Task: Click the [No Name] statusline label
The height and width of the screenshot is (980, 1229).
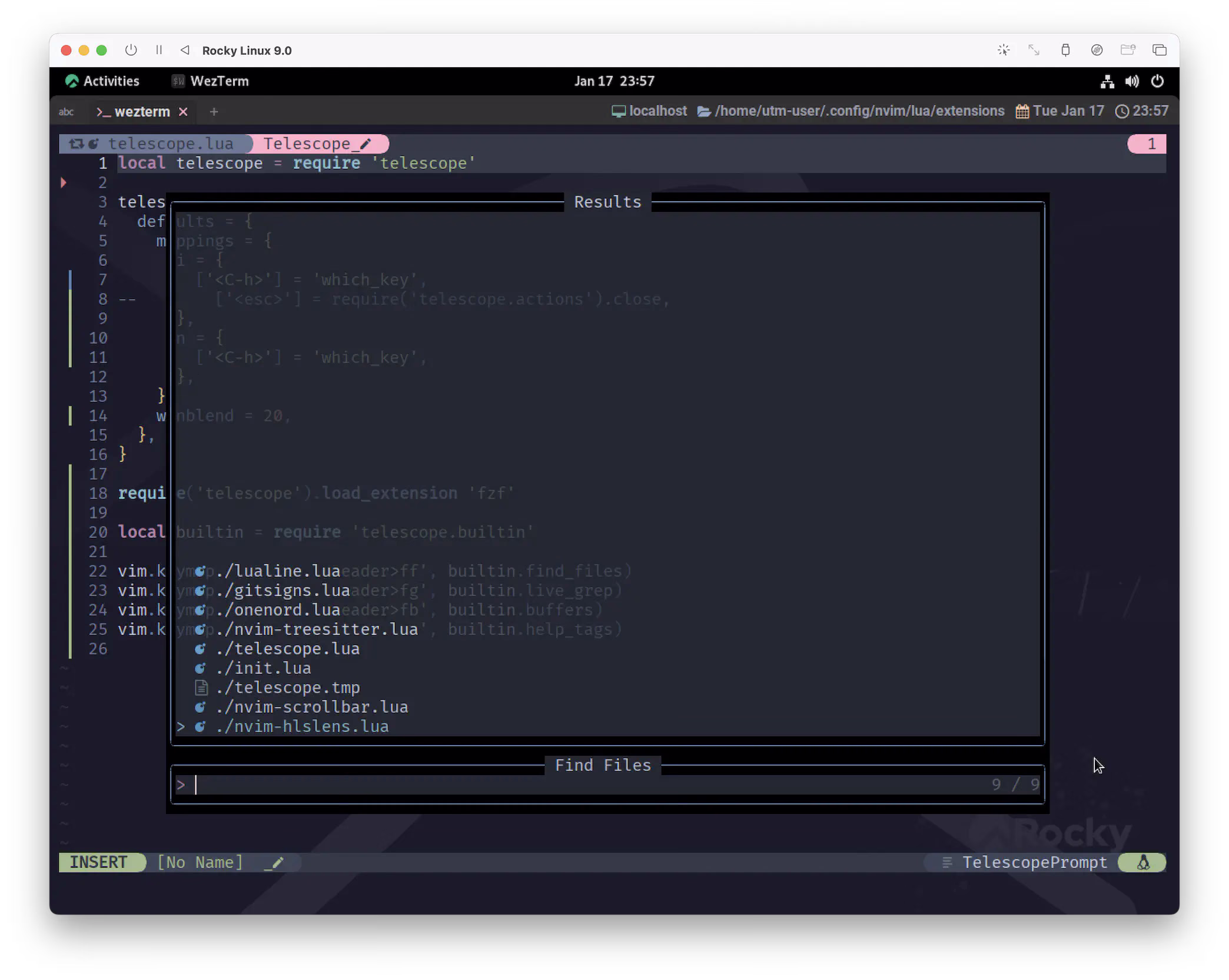Action: click(x=200, y=863)
